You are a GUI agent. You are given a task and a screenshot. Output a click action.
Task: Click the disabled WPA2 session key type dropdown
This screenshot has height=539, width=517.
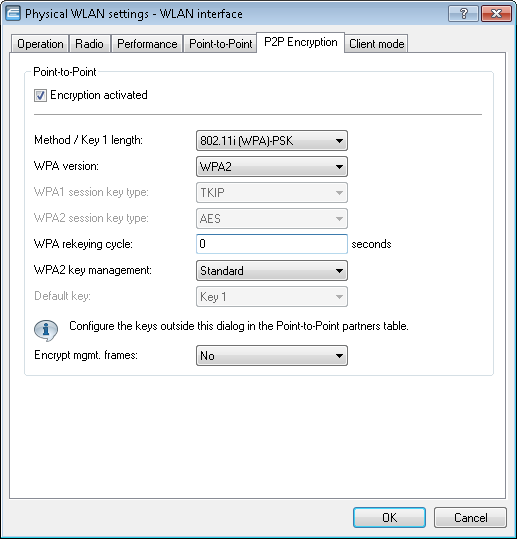[272, 219]
